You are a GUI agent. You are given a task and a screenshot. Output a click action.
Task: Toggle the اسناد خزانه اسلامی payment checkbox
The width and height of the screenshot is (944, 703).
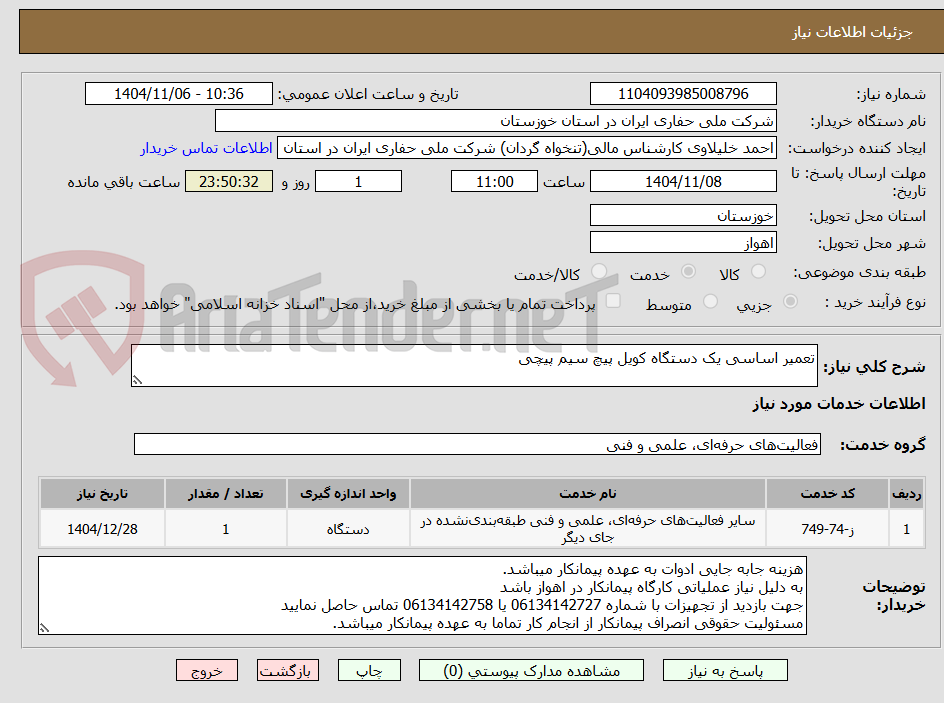(x=613, y=301)
